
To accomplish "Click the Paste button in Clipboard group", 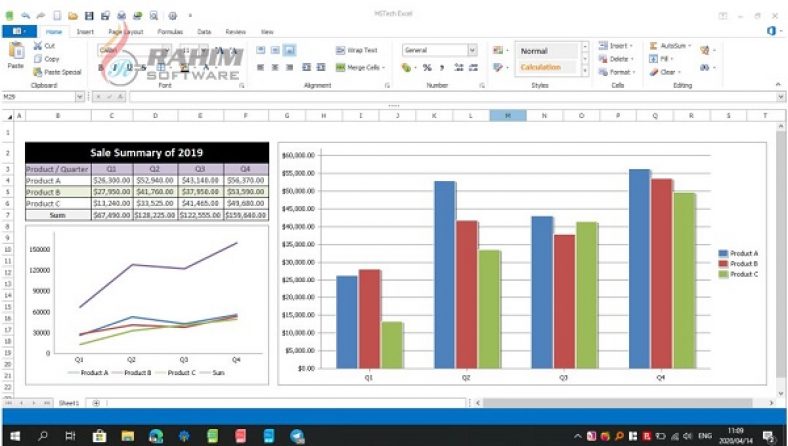I will [x=16, y=56].
